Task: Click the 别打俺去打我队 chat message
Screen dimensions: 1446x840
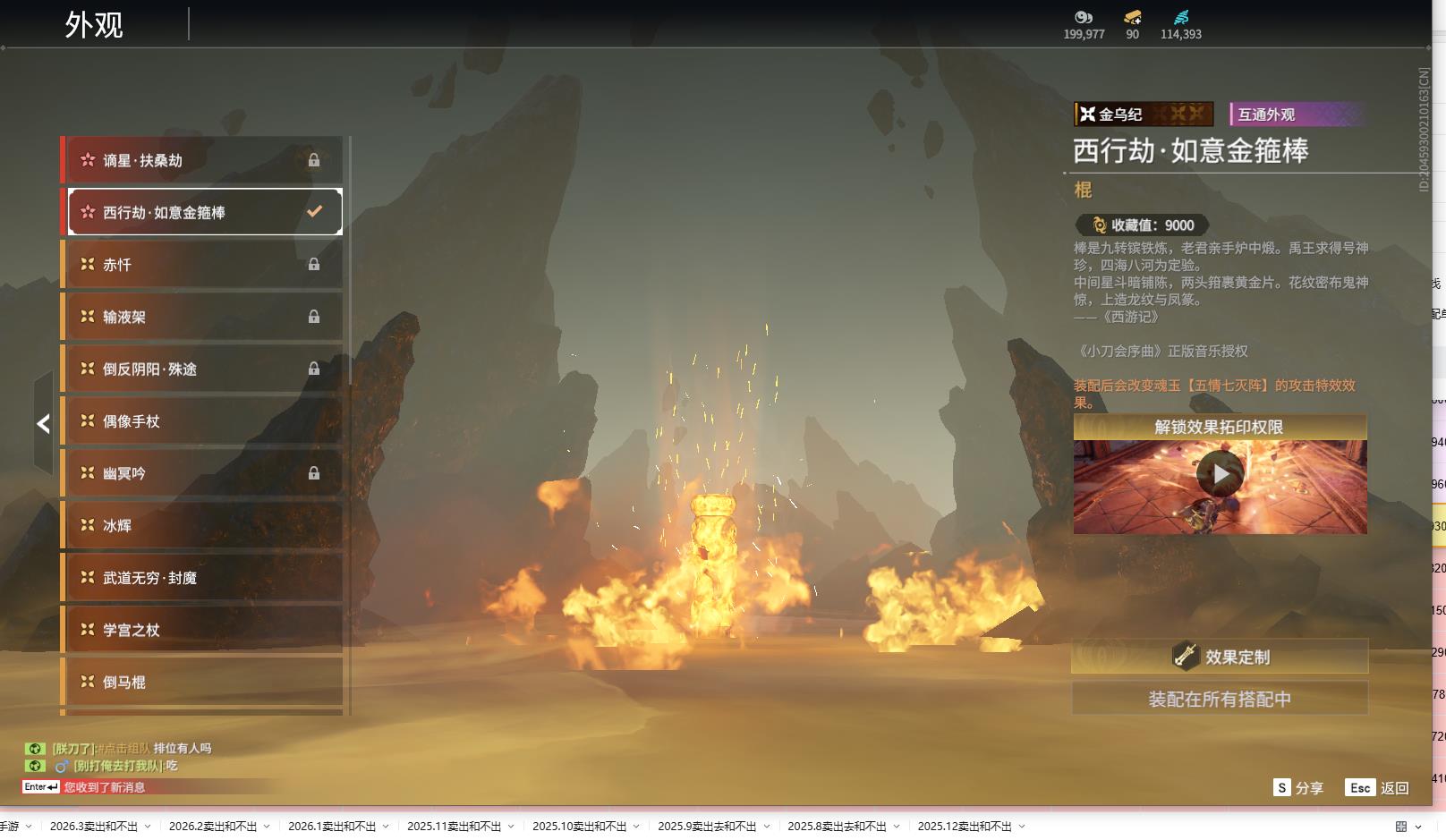Action: pyautogui.click(x=125, y=766)
